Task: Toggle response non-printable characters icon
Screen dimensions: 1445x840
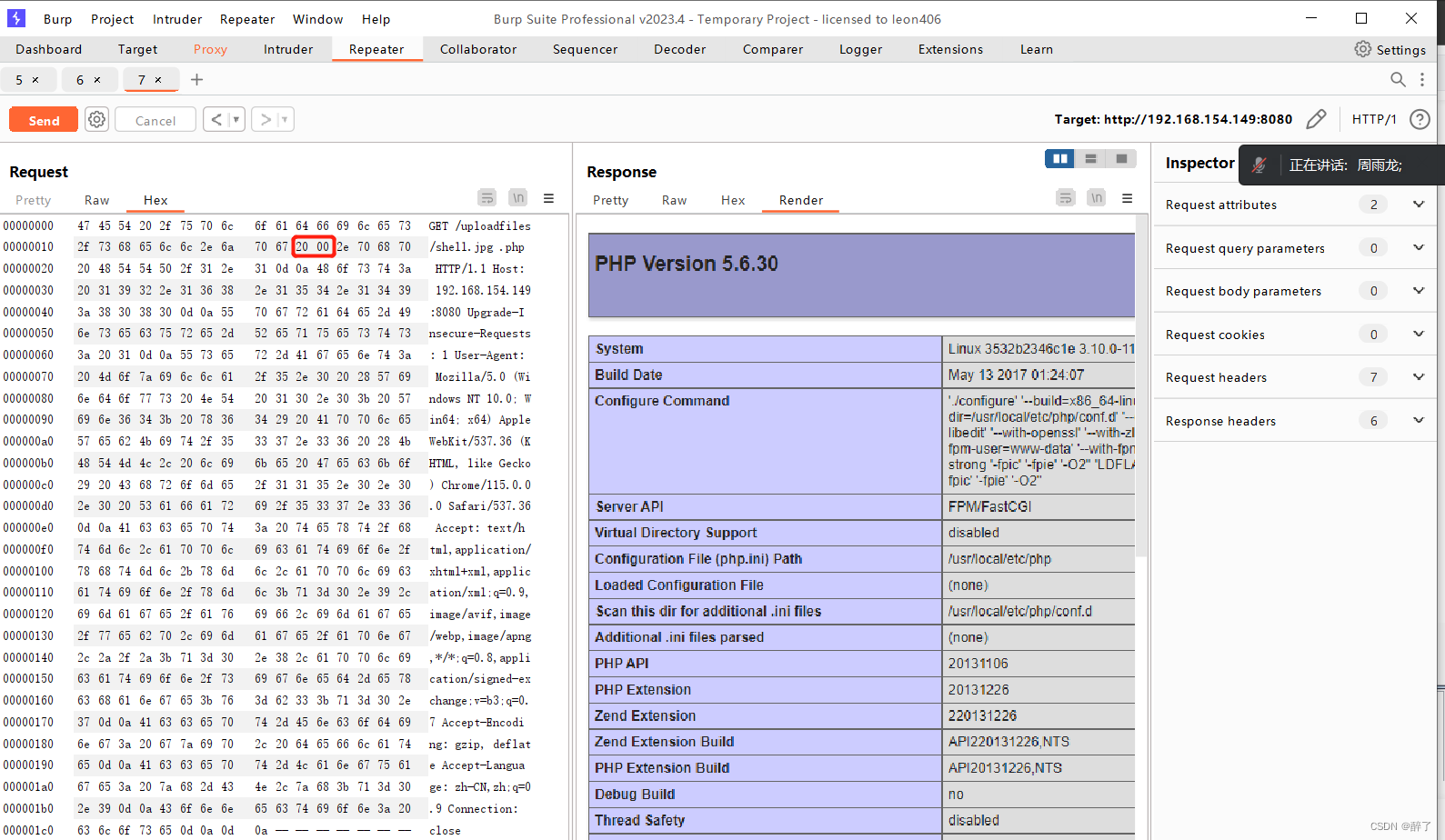Action: click(x=1097, y=197)
